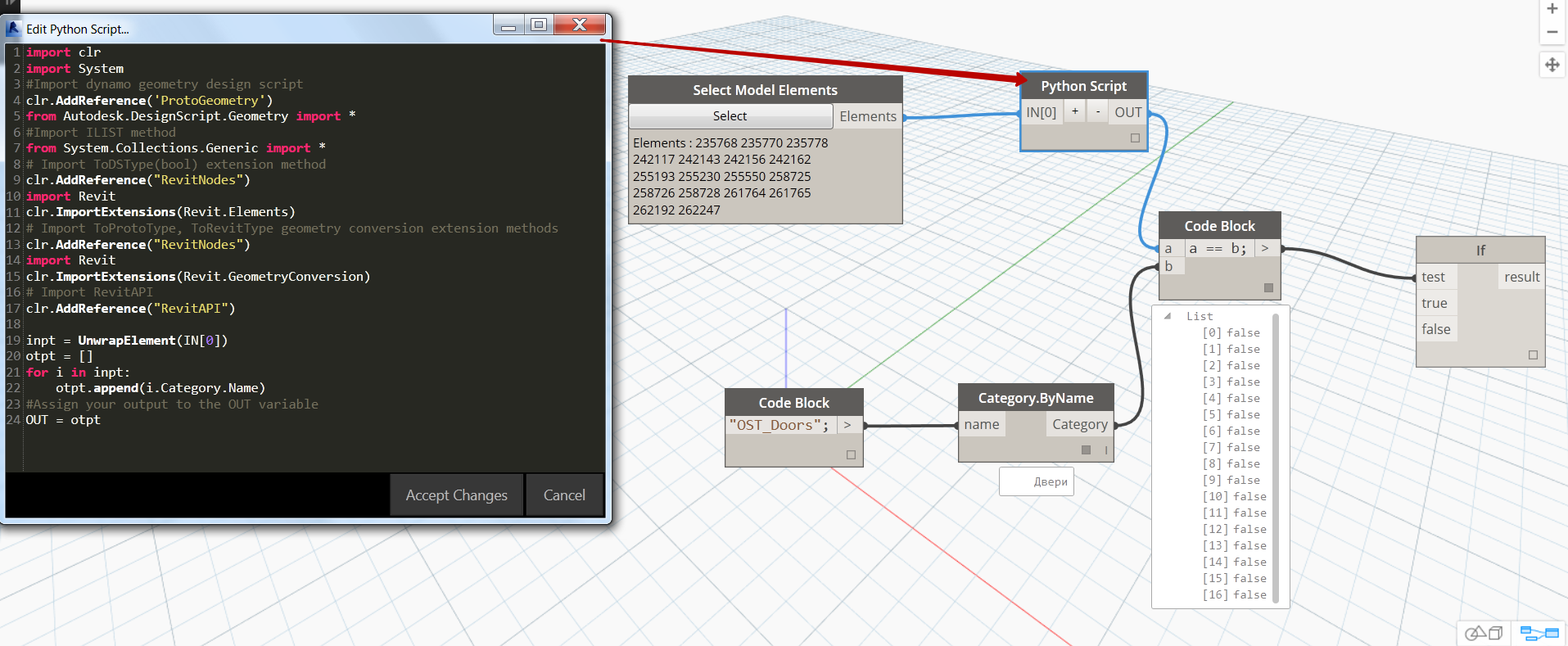This screenshot has height=646, width=1568.
Task: Click title of a == b Code Block node
Action: tap(1220, 226)
